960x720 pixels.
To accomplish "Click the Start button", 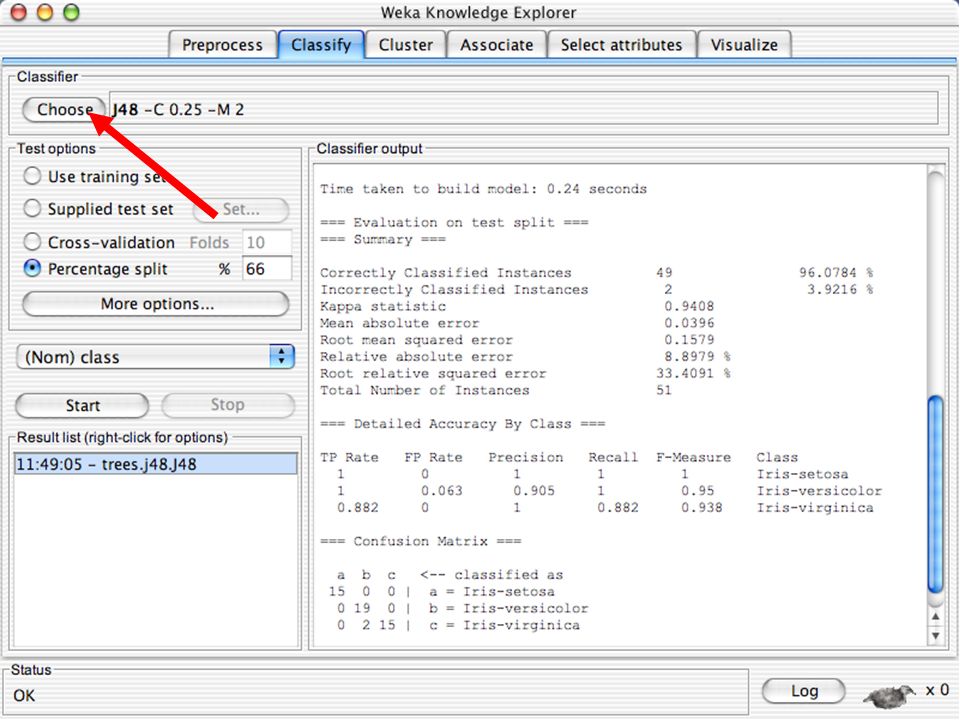I will [x=82, y=405].
